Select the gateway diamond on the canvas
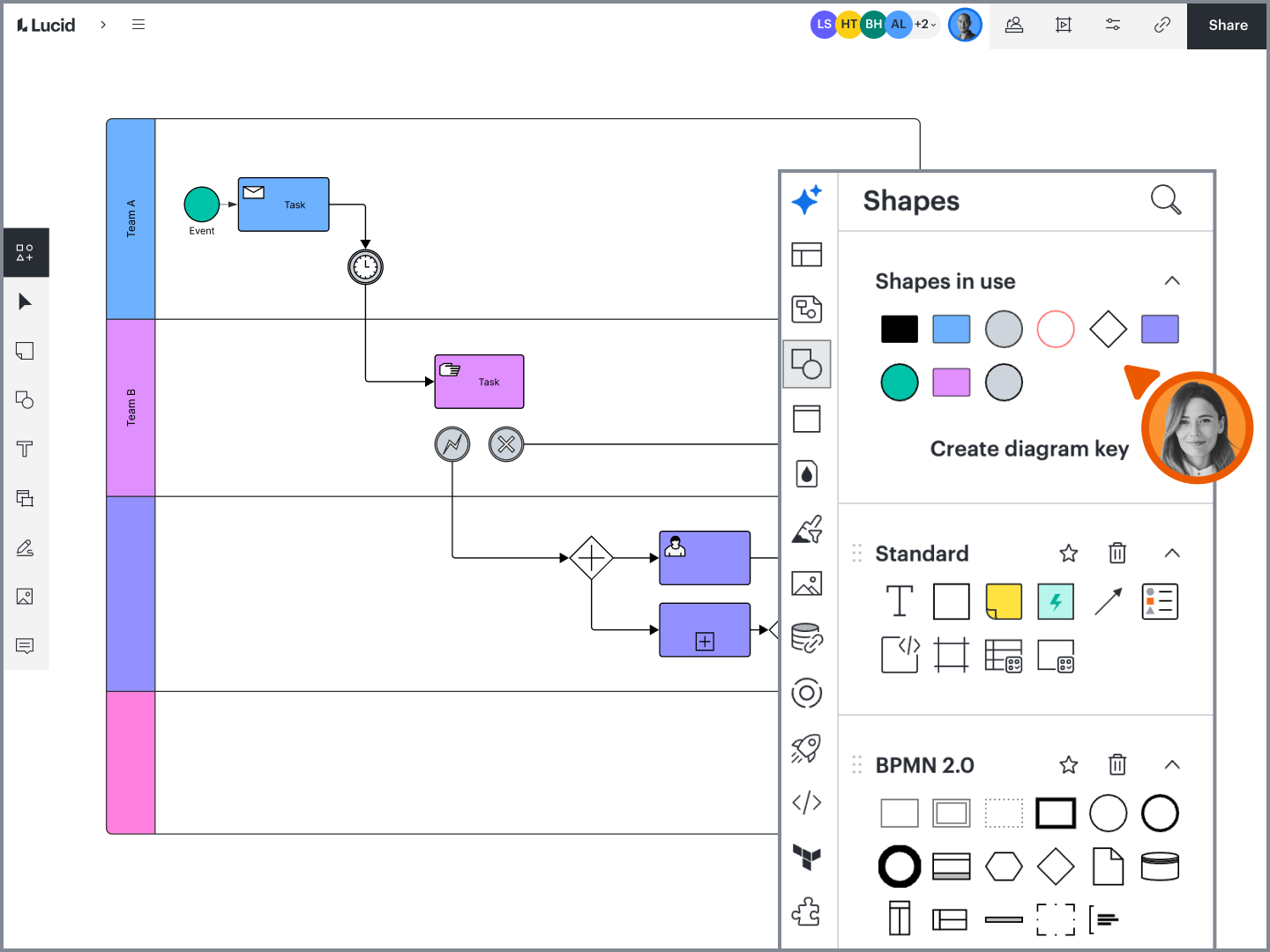The image size is (1270, 952). (x=591, y=558)
